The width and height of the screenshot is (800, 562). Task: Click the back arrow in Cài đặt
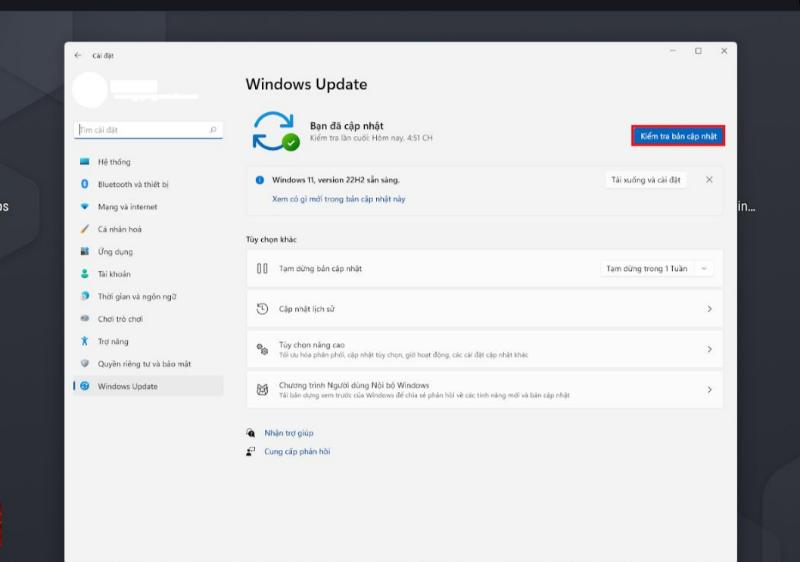(78, 55)
